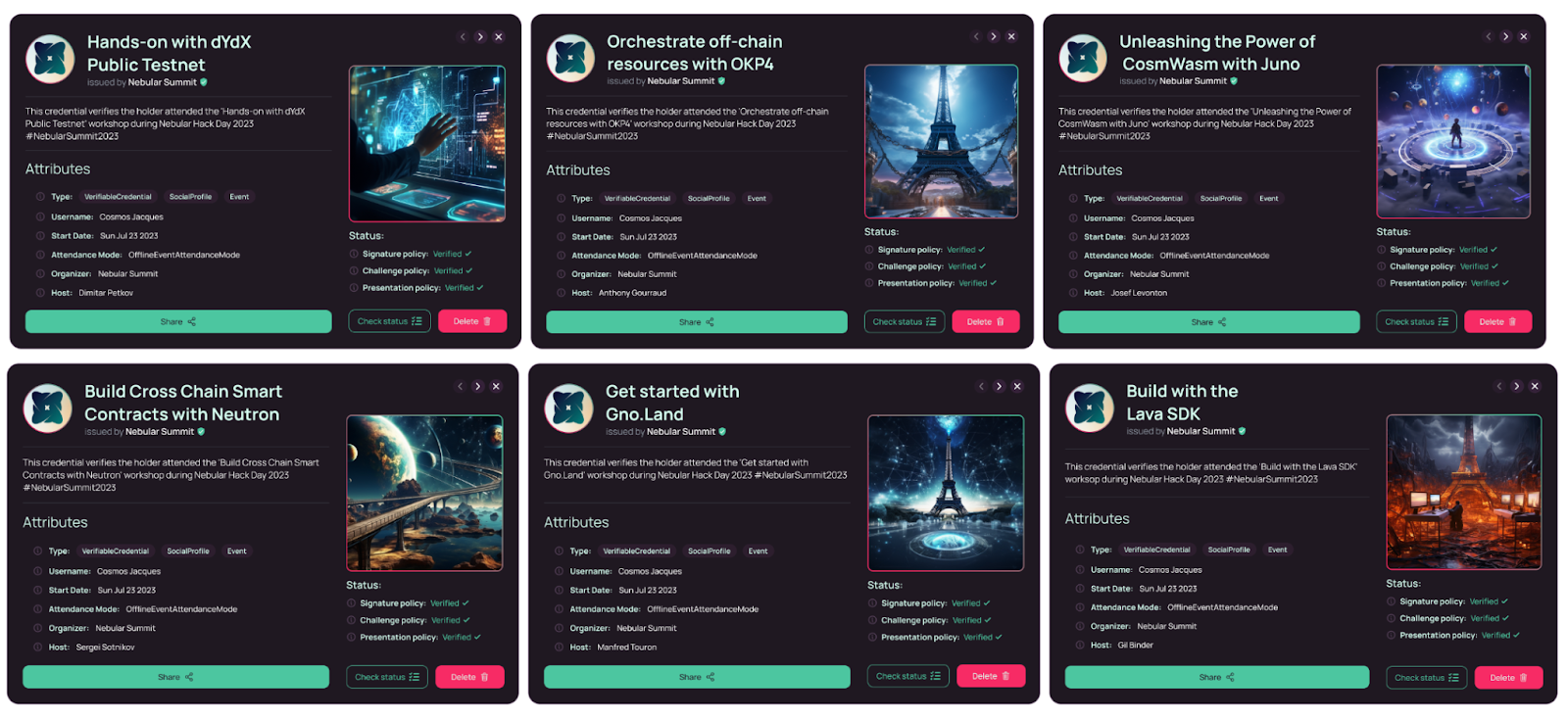Click previous arrow on Build with Lava SDK card

coord(1498,387)
